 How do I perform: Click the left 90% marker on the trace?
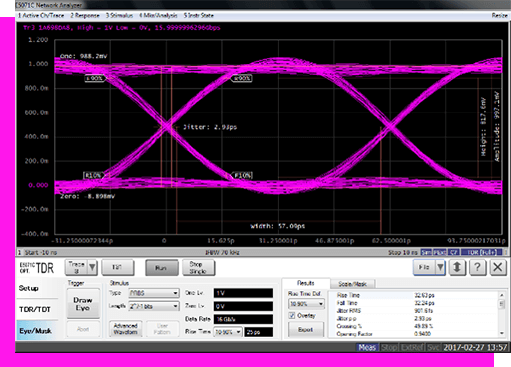[x=95, y=79]
